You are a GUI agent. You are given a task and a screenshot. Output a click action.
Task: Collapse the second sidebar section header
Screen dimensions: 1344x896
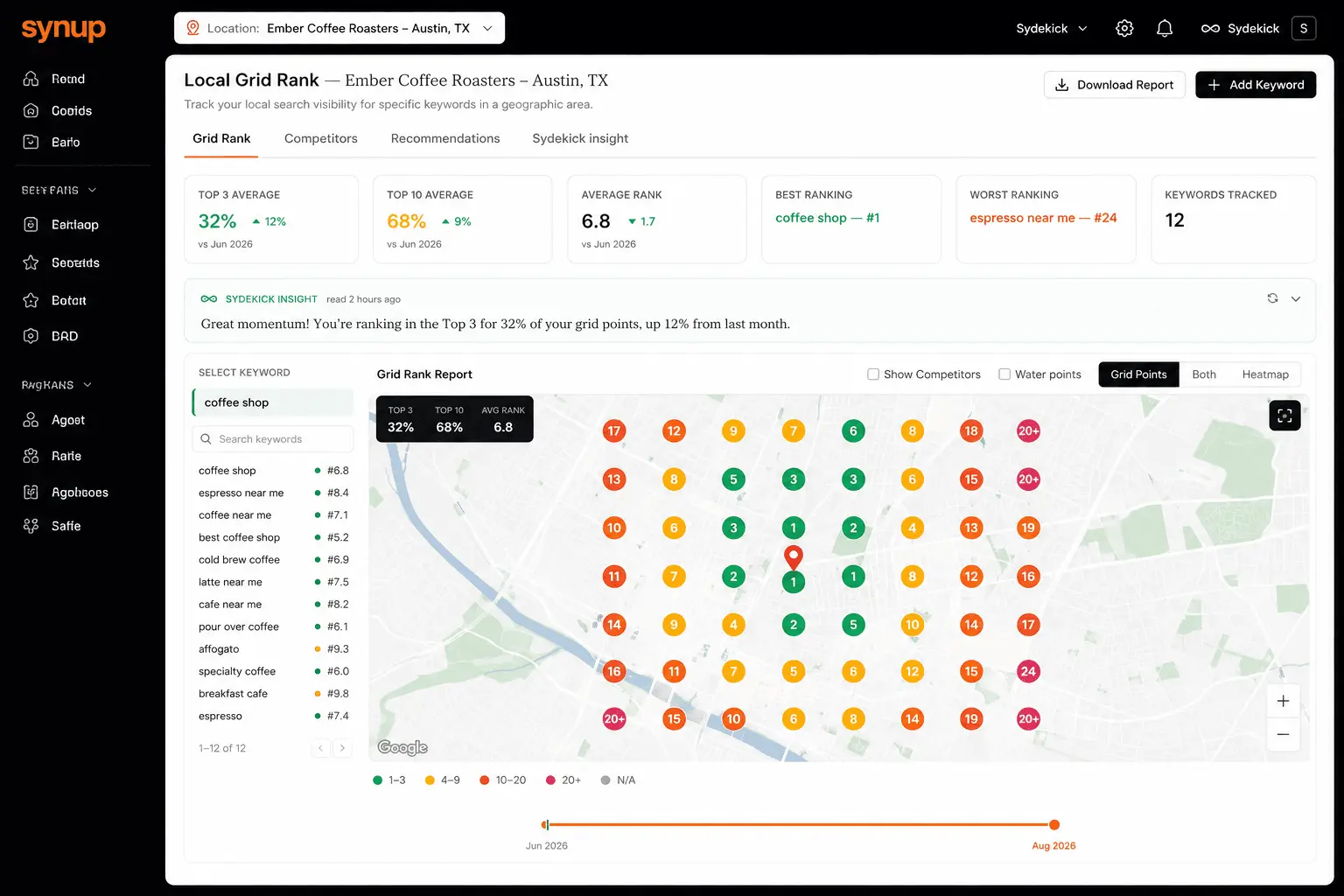click(x=56, y=385)
